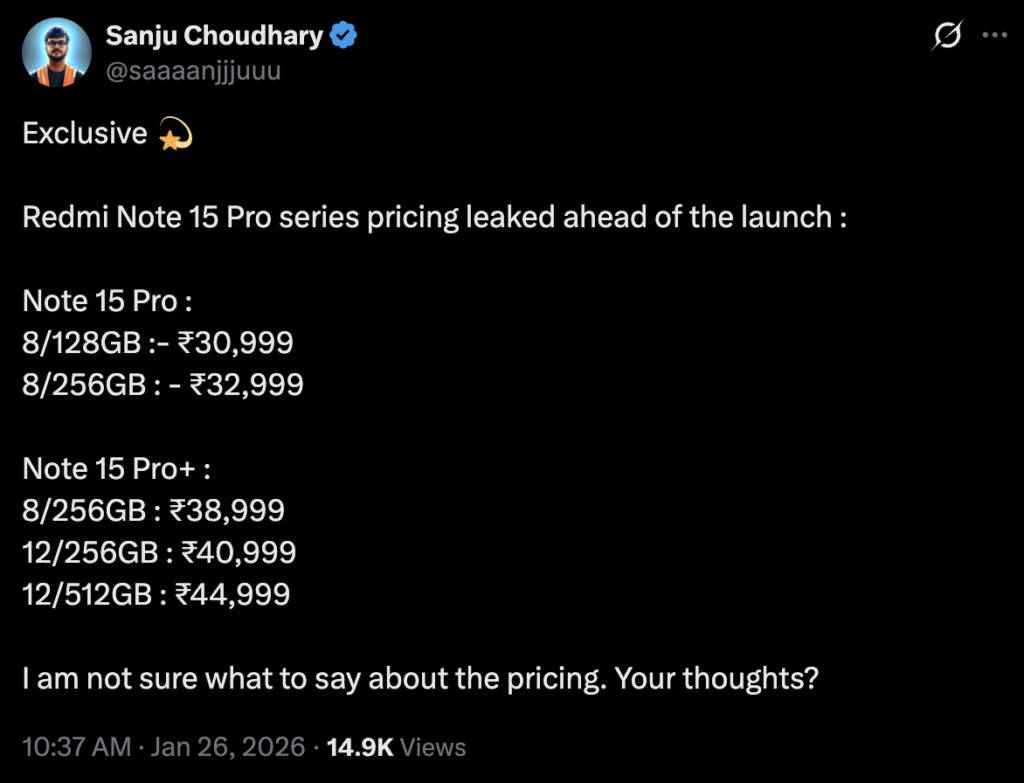
Task: Open the @saaaanjjjuuu handle link
Action: click(x=192, y=71)
